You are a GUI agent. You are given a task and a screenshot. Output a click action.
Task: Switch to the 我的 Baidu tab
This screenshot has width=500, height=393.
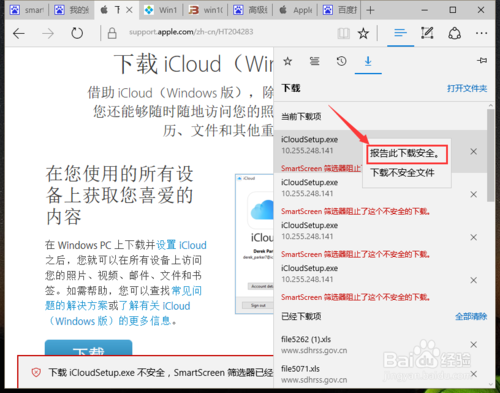pyautogui.click(x=72, y=10)
